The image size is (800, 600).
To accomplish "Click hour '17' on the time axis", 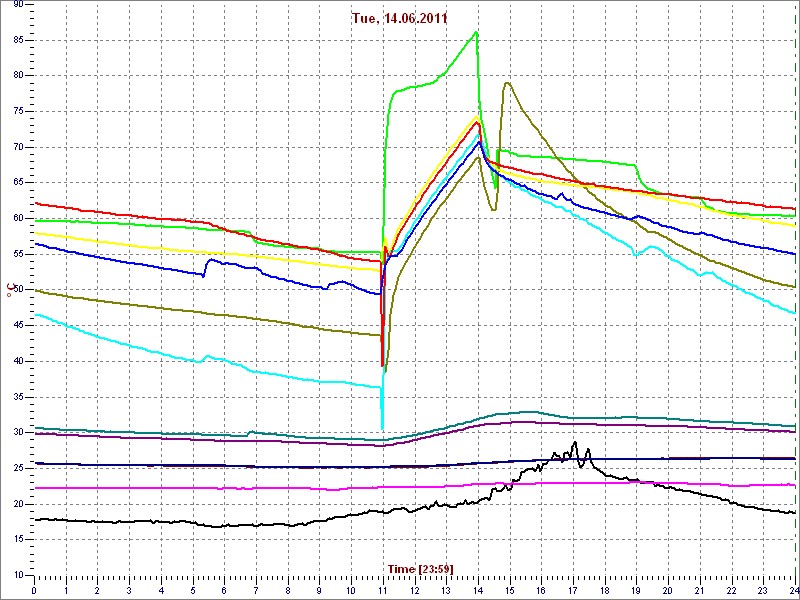I will click(572, 589).
